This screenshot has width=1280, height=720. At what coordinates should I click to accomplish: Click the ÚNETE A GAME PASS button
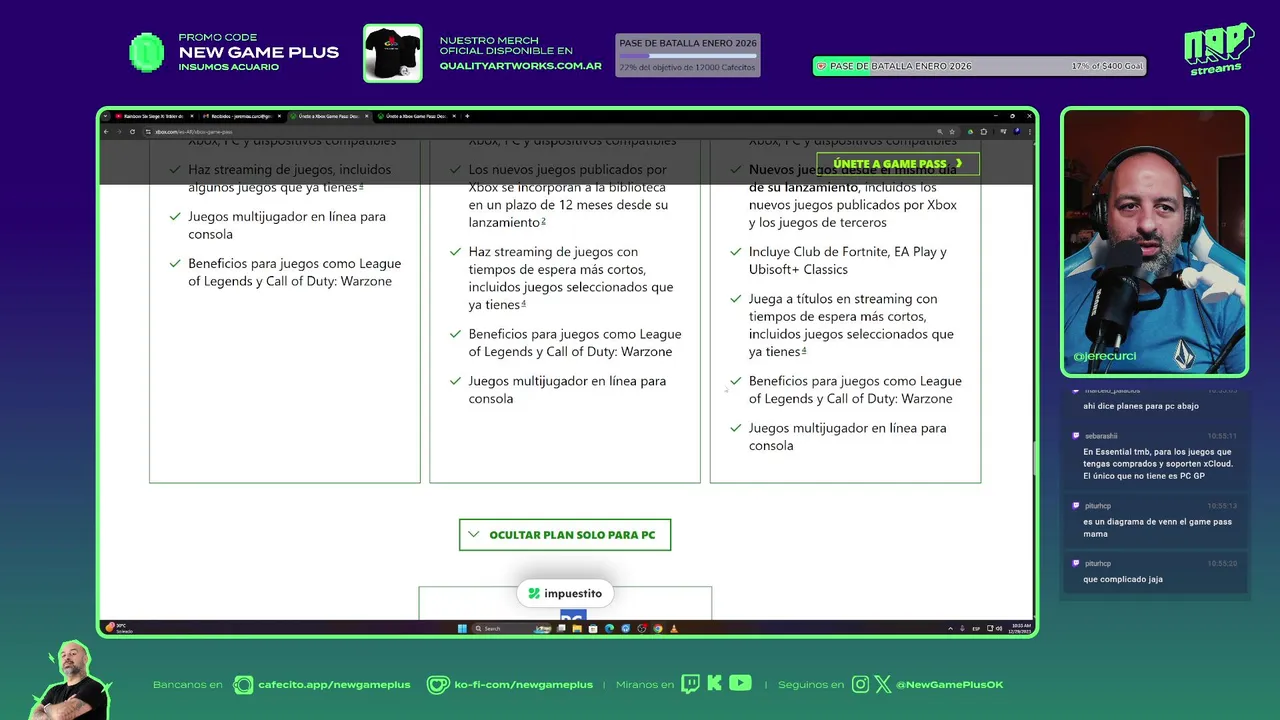point(898,164)
